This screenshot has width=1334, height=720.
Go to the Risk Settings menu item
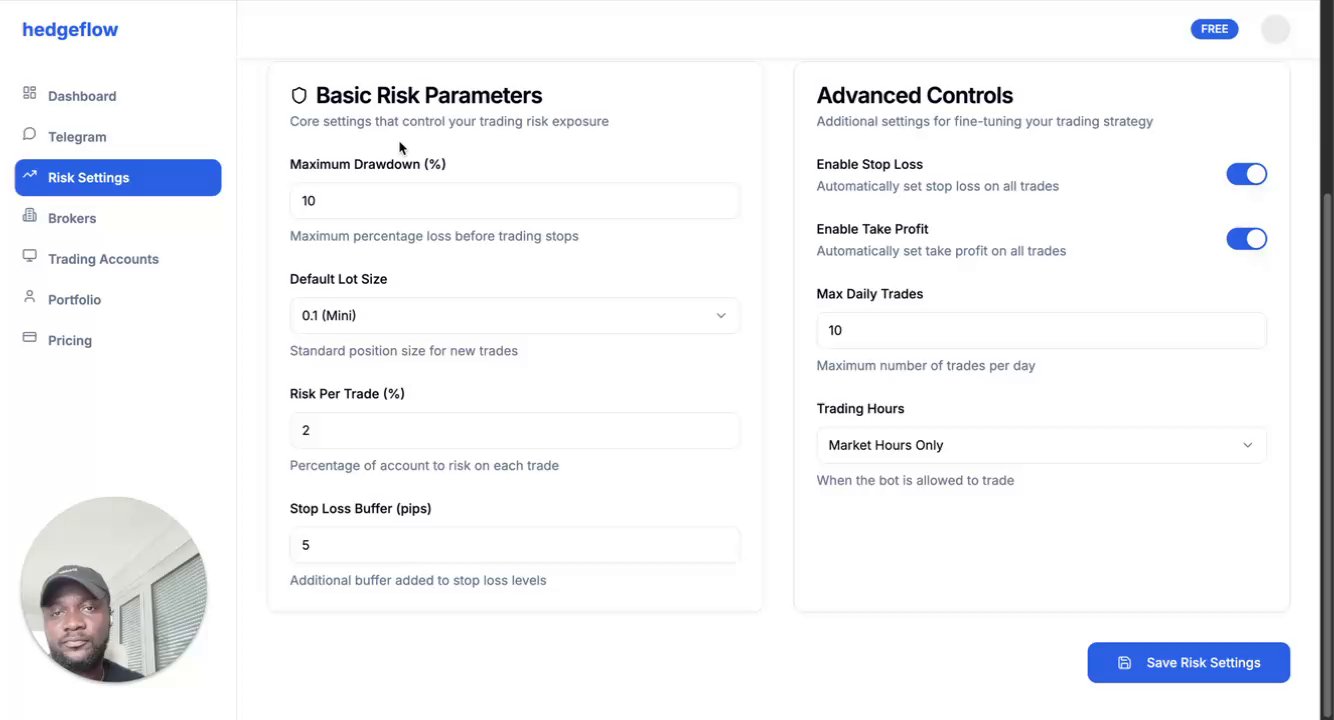pyautogui.click(x=118, y=178)
